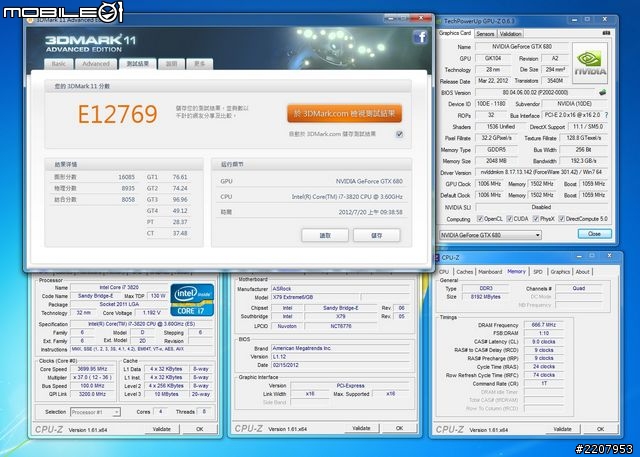
Task: Open the About tab in CPU-Z
Action: click(582, 272)
